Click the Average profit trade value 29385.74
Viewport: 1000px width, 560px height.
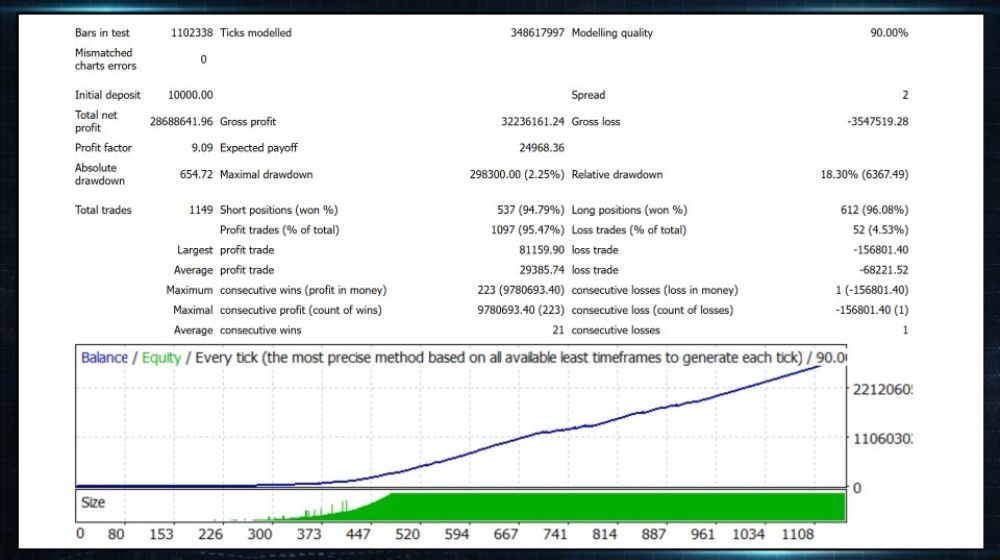(x=541, y=270)
